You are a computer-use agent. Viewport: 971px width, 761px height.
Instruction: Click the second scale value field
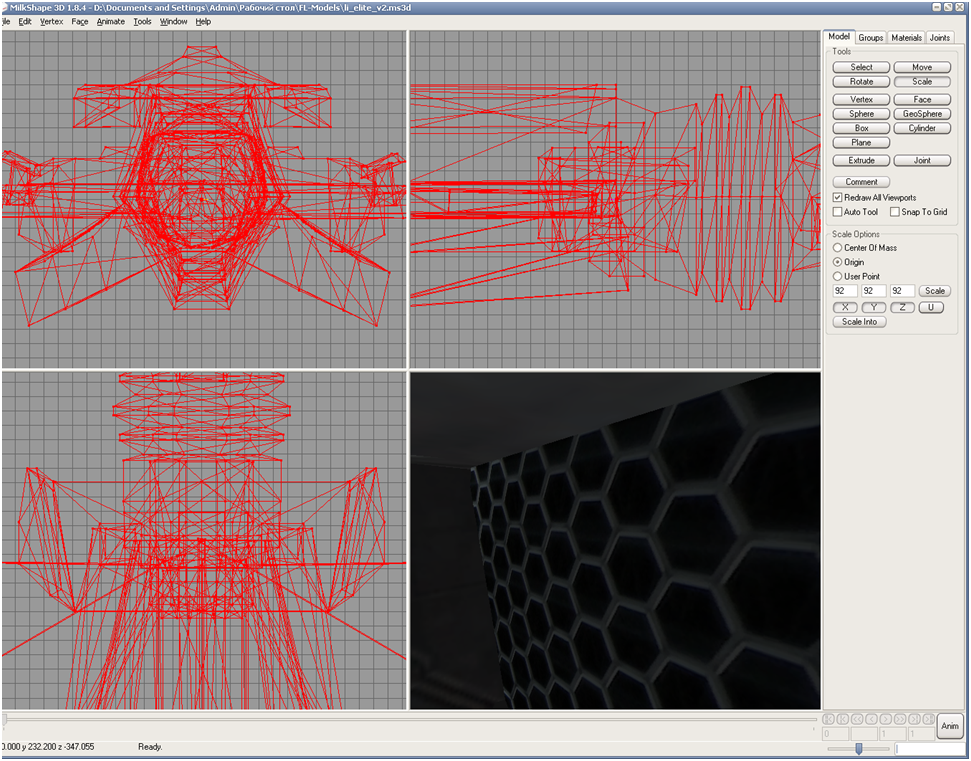point(874,290)
